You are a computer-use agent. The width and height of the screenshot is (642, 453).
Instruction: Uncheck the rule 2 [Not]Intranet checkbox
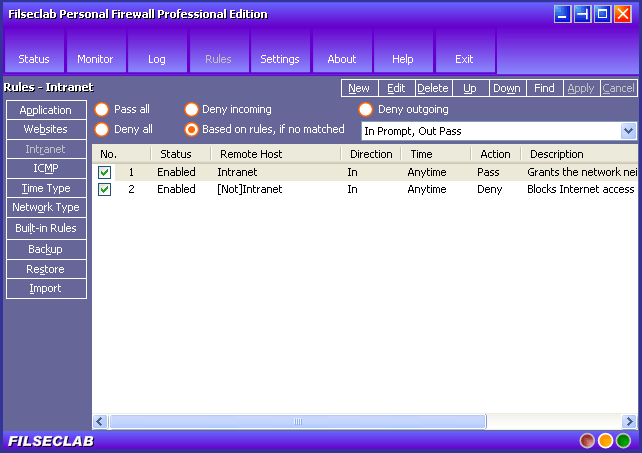[x=105, y=190]
